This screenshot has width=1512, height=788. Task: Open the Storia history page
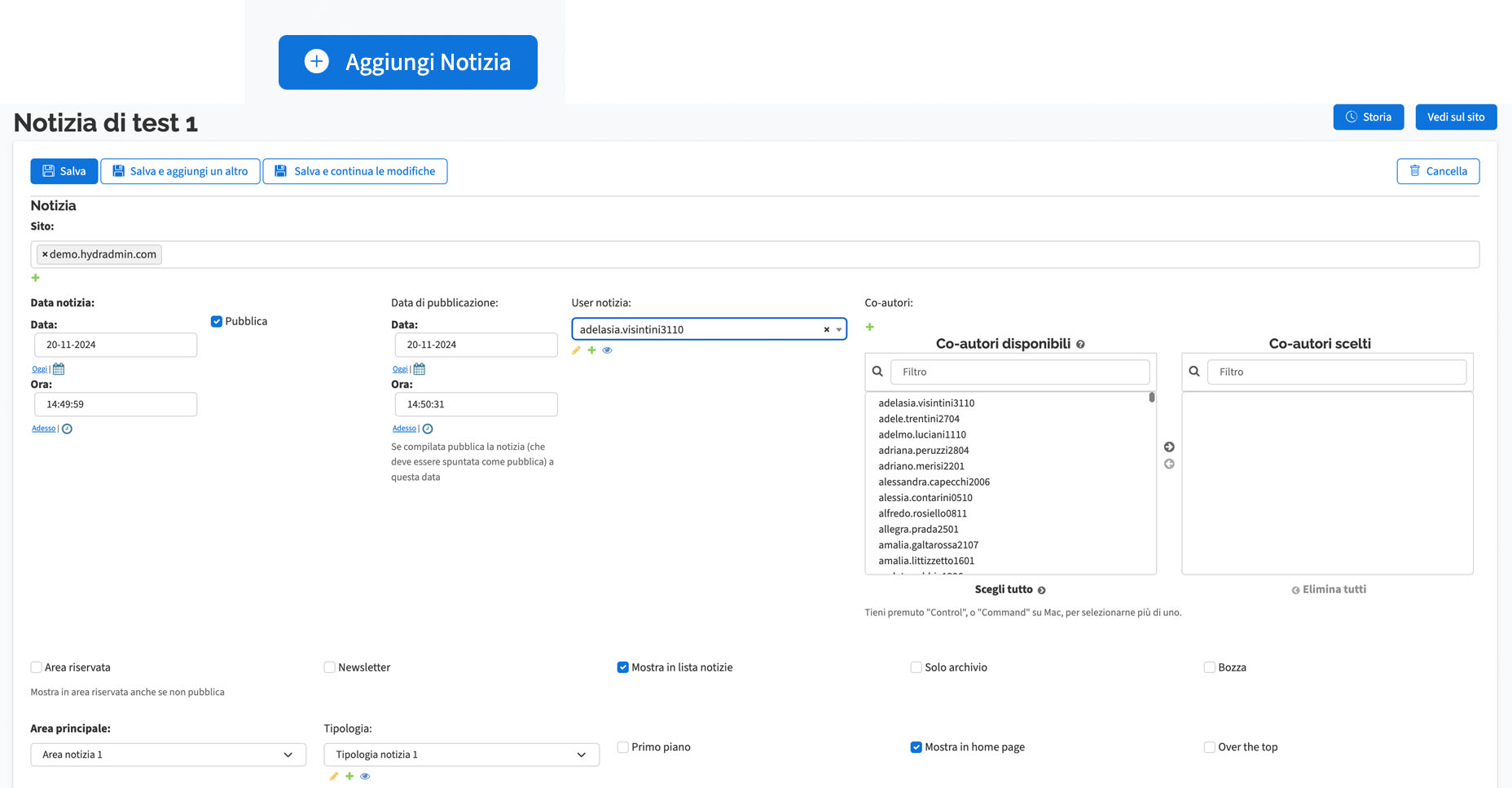pyautogui.click(x=1368, y=117)
